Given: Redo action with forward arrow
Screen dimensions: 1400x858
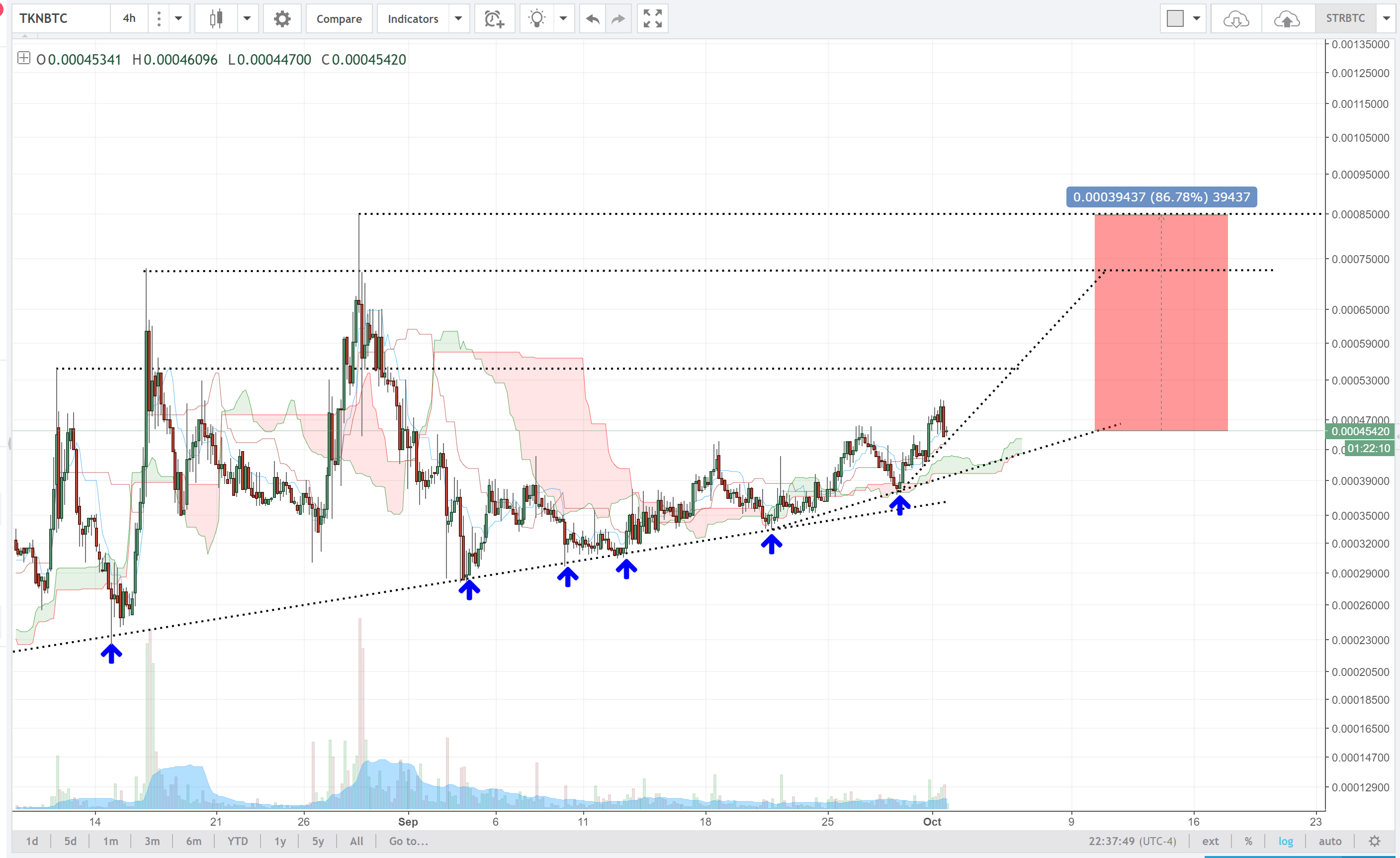Looking at the screenshot, I should tap(618, 18).
